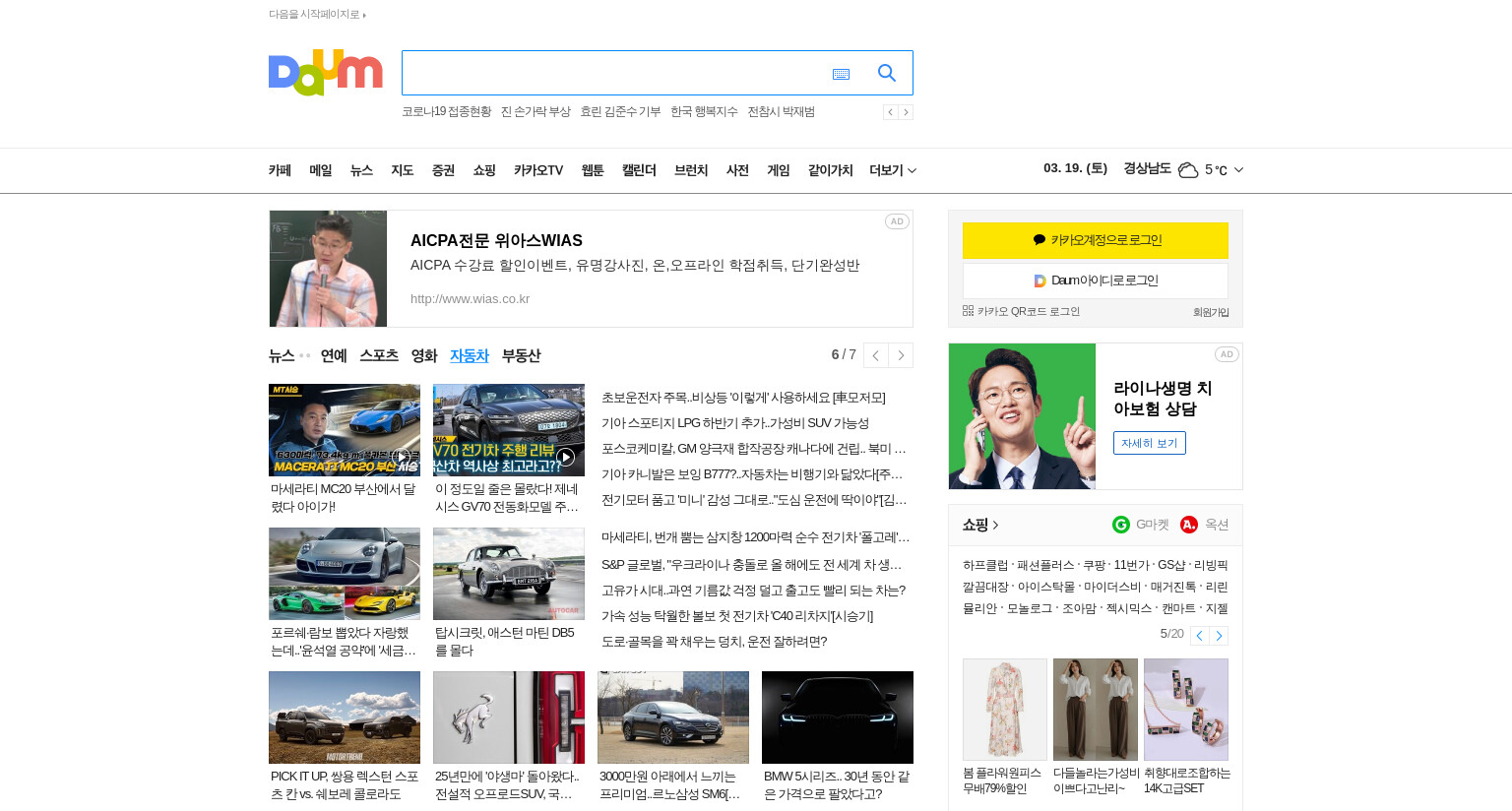Switch to the 영화 news tab

424,355
